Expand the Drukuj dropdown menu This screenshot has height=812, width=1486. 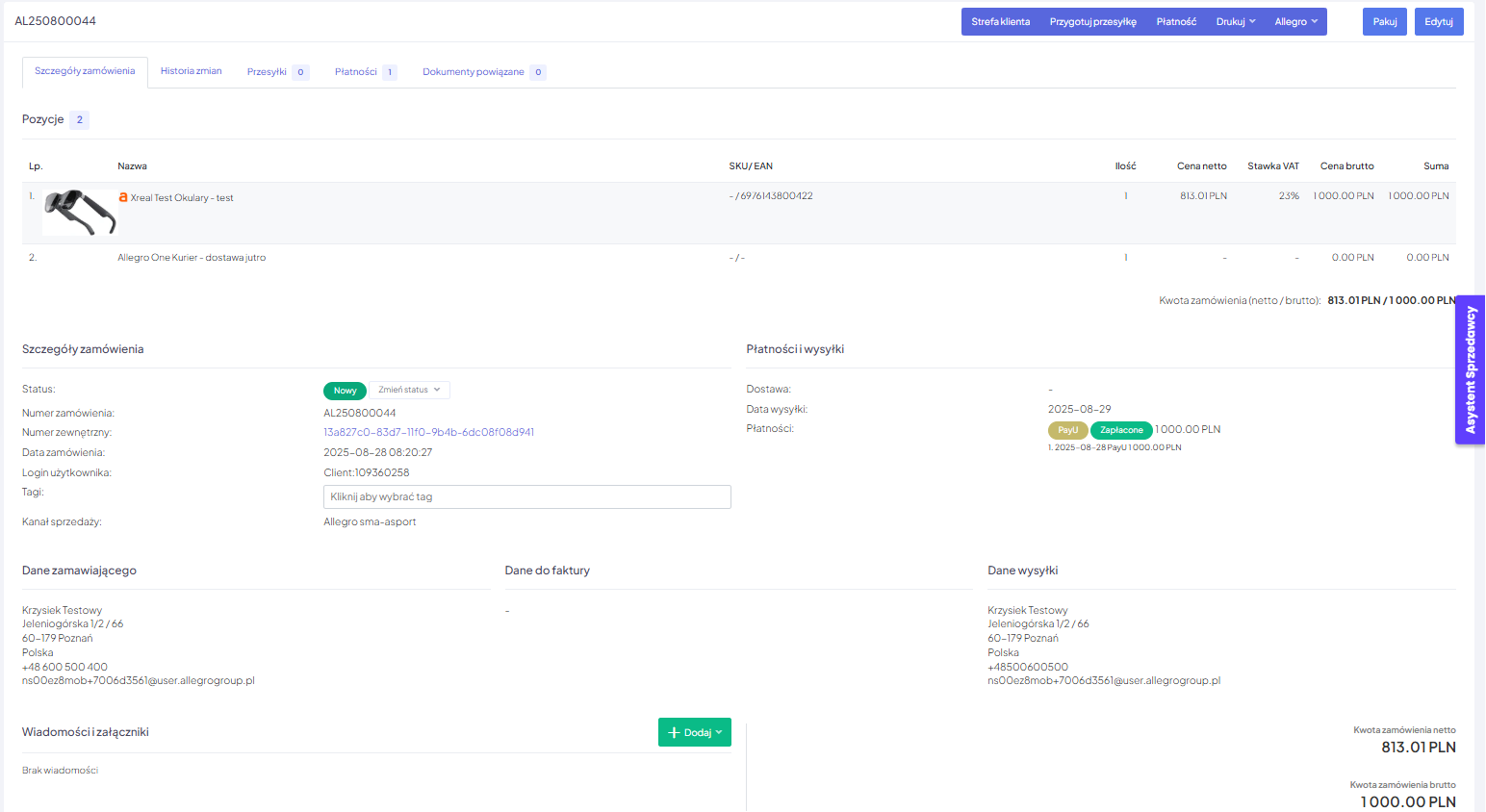[1235, 22]
